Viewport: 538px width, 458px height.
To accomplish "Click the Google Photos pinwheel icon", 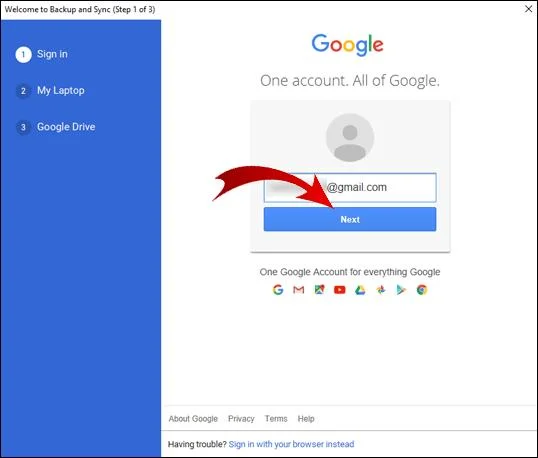I will click(x=381, y=290).
